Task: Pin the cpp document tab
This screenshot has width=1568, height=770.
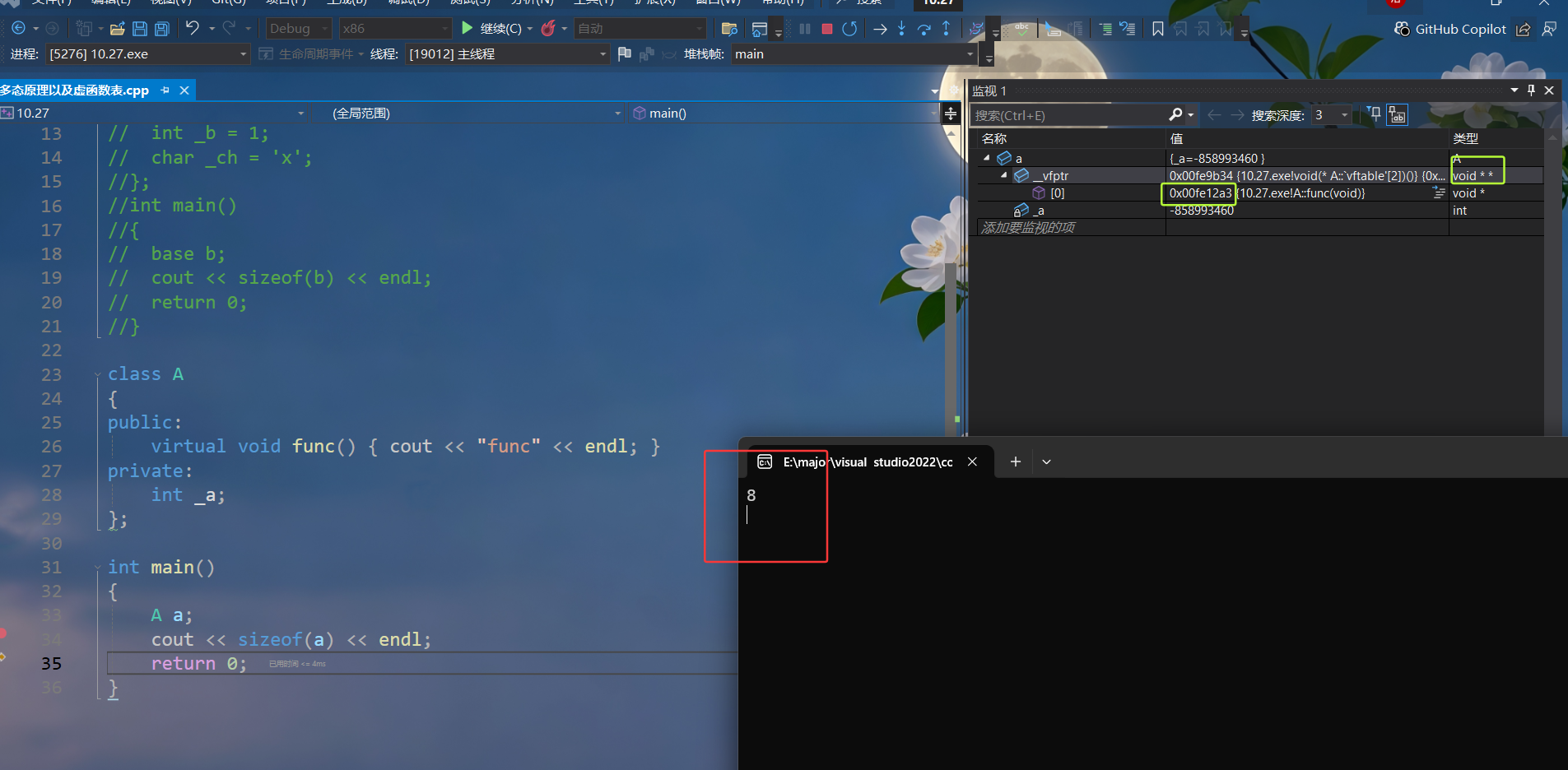Action: click(165, 90)
